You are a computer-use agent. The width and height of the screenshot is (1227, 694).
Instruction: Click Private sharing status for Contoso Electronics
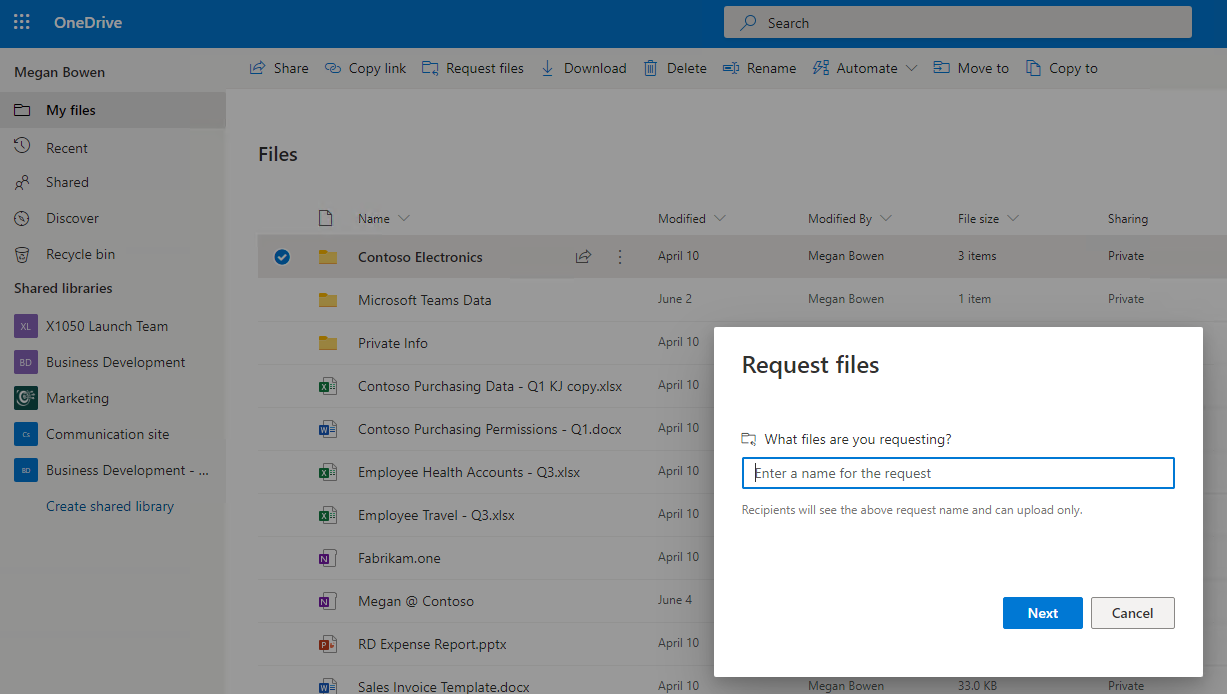click(x=1126, y=256)
